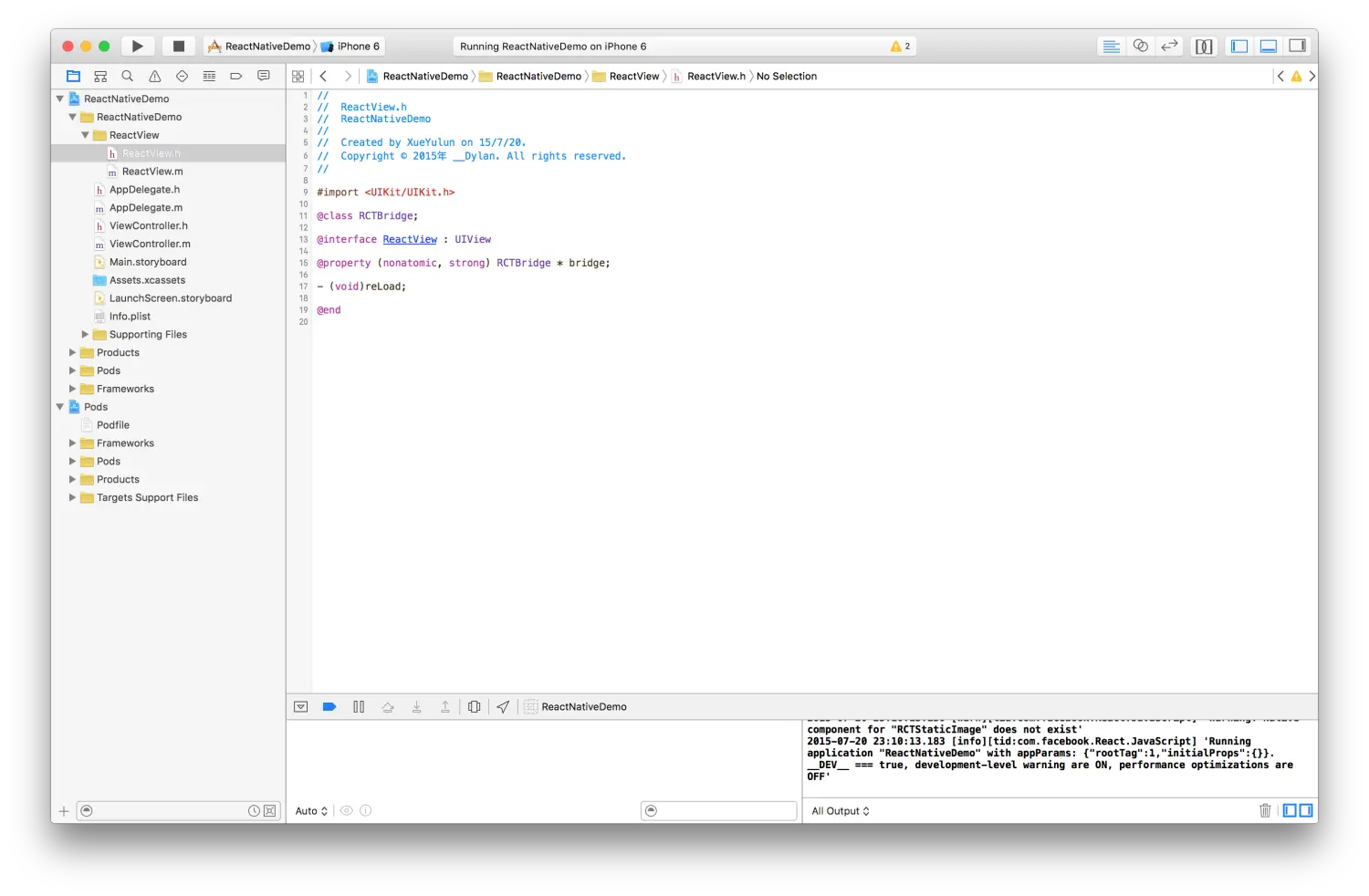
Task: Expand the Products folder under ReactNativeDemo
Action: click(73, 353)
